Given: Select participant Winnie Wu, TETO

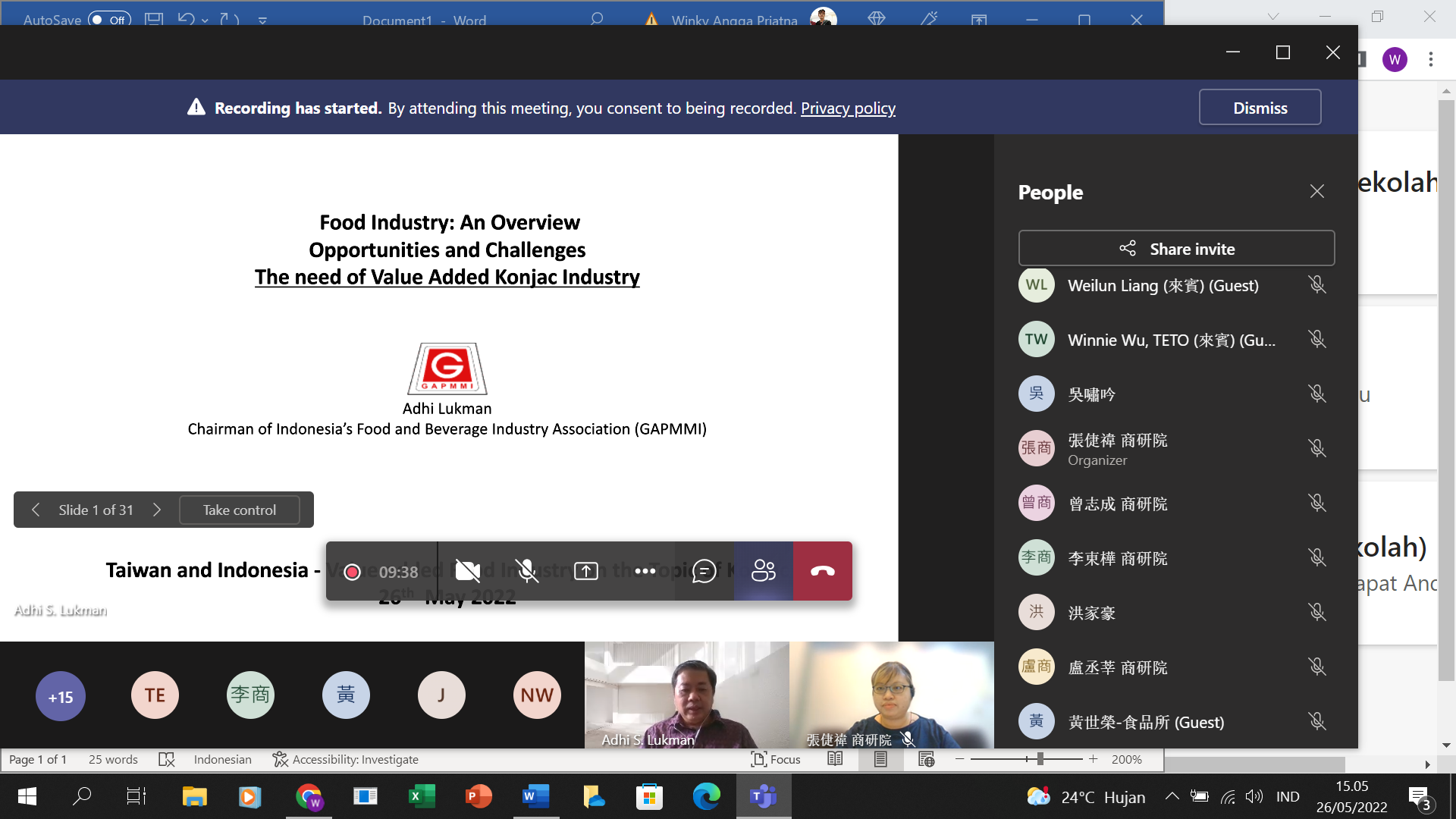Looking at the screenshot, I should tap(1176, 339).
